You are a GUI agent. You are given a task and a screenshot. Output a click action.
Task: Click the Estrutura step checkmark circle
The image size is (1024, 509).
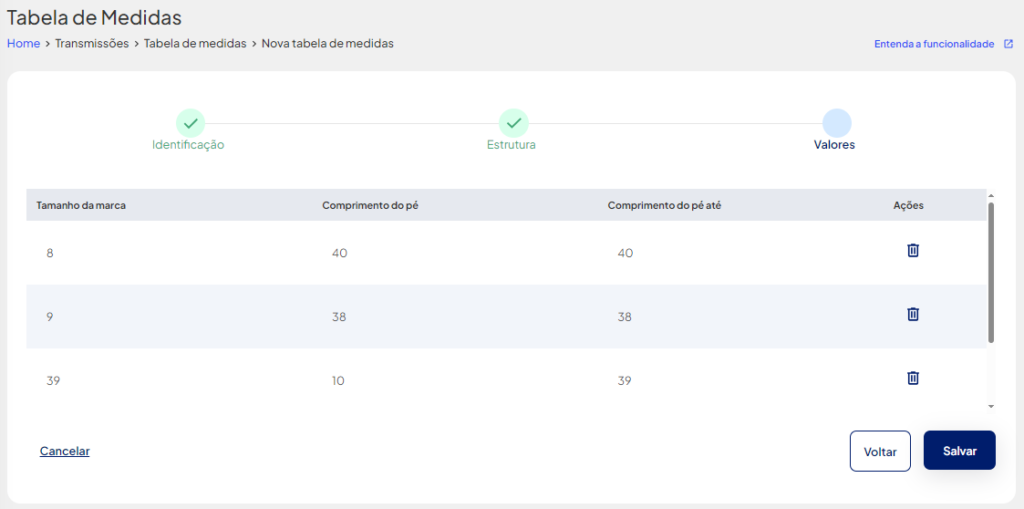[514, 123]
